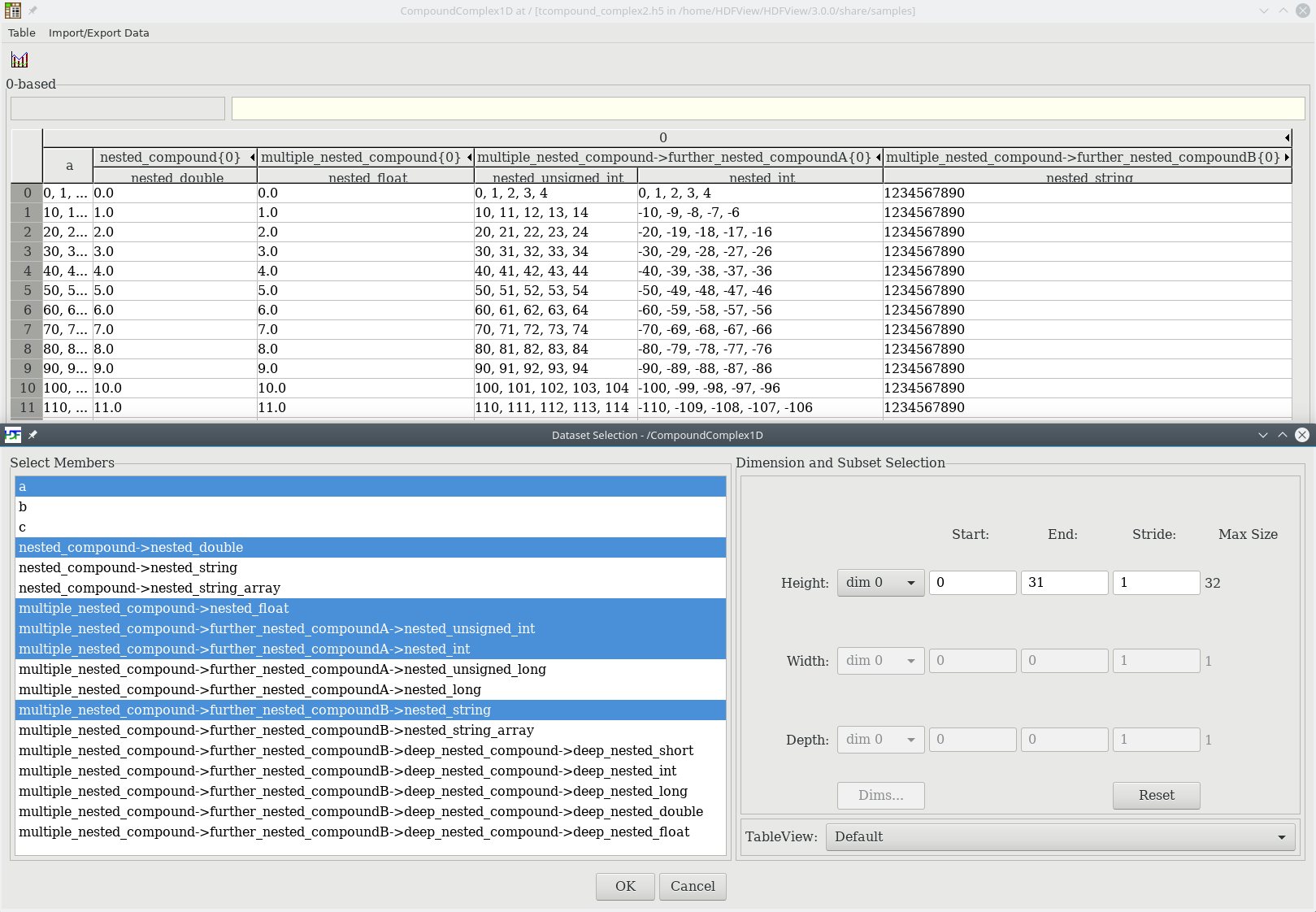Click cell '100, 101, 102, 103, 104'
This screenshot has height=912, width=1316.
[x=556, y=389]
